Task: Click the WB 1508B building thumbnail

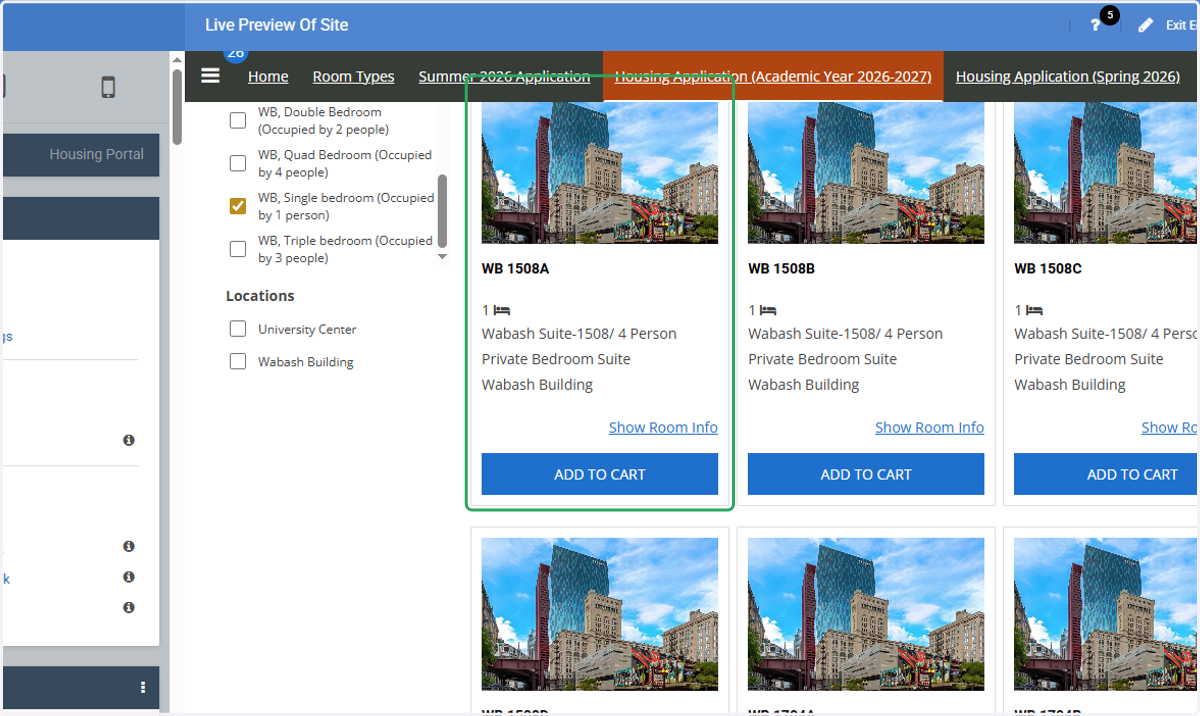Action: 866,172
